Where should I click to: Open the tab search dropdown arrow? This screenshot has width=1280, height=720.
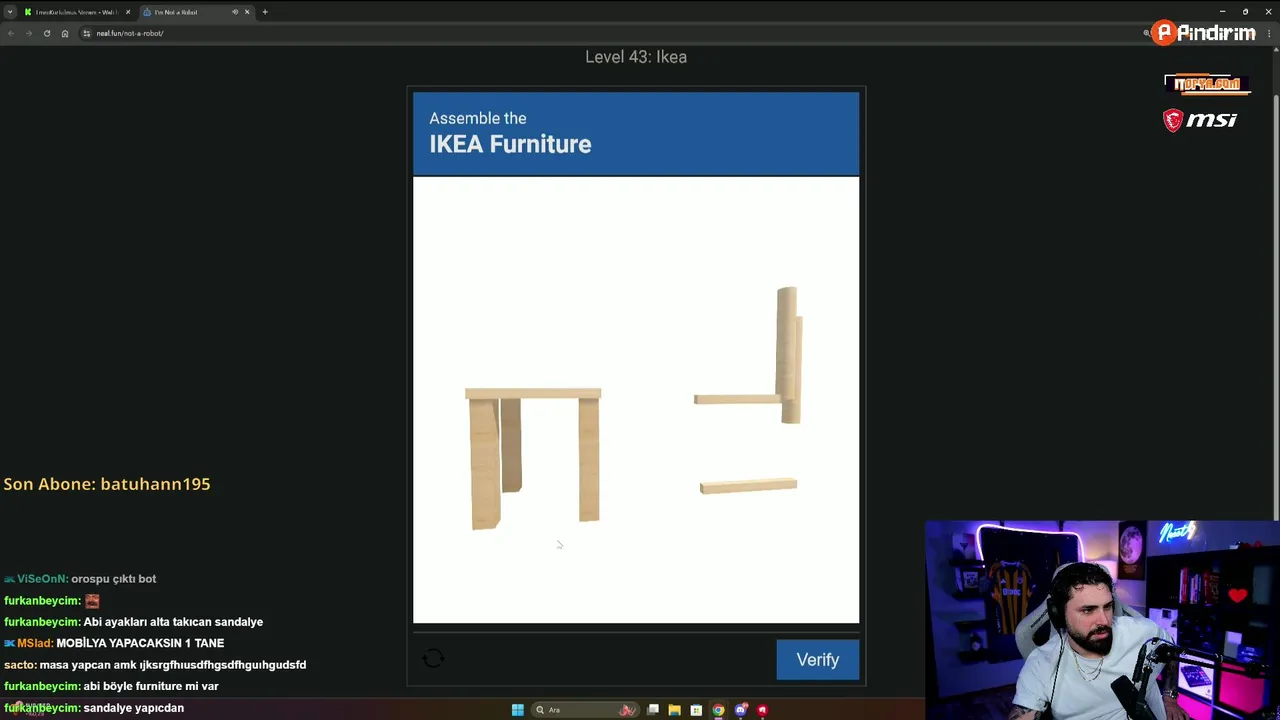[9, 12]
